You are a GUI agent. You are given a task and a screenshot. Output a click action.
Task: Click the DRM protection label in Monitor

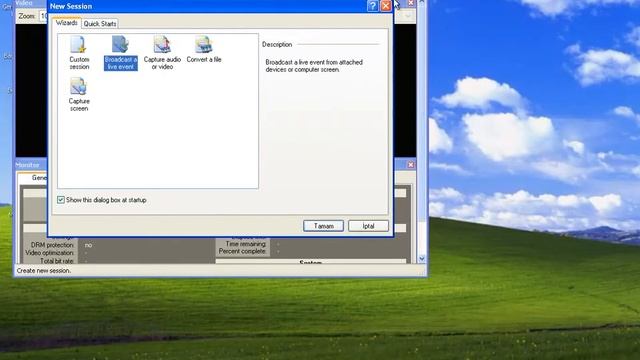tap(52, 245)
